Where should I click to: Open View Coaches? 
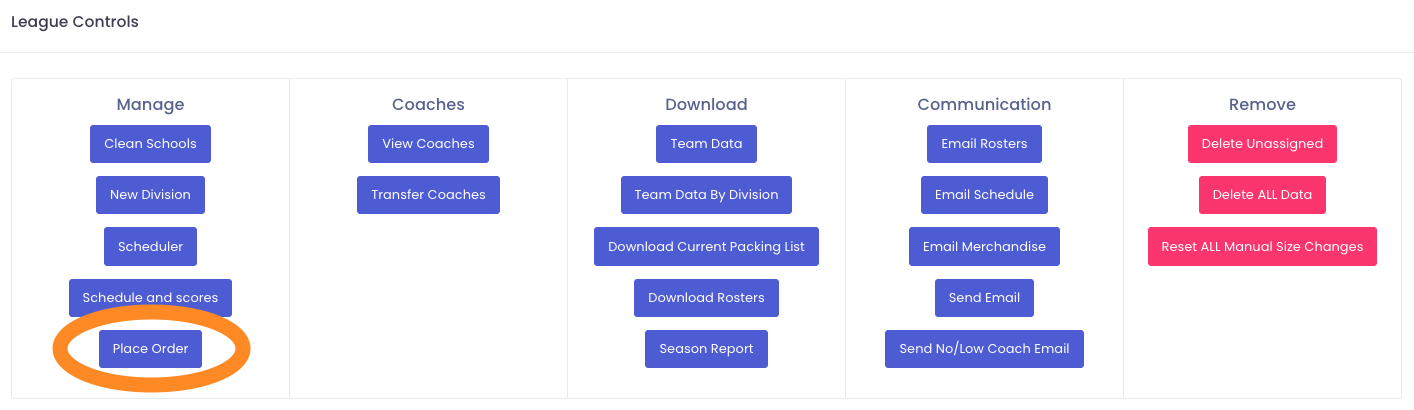point(428,143)
